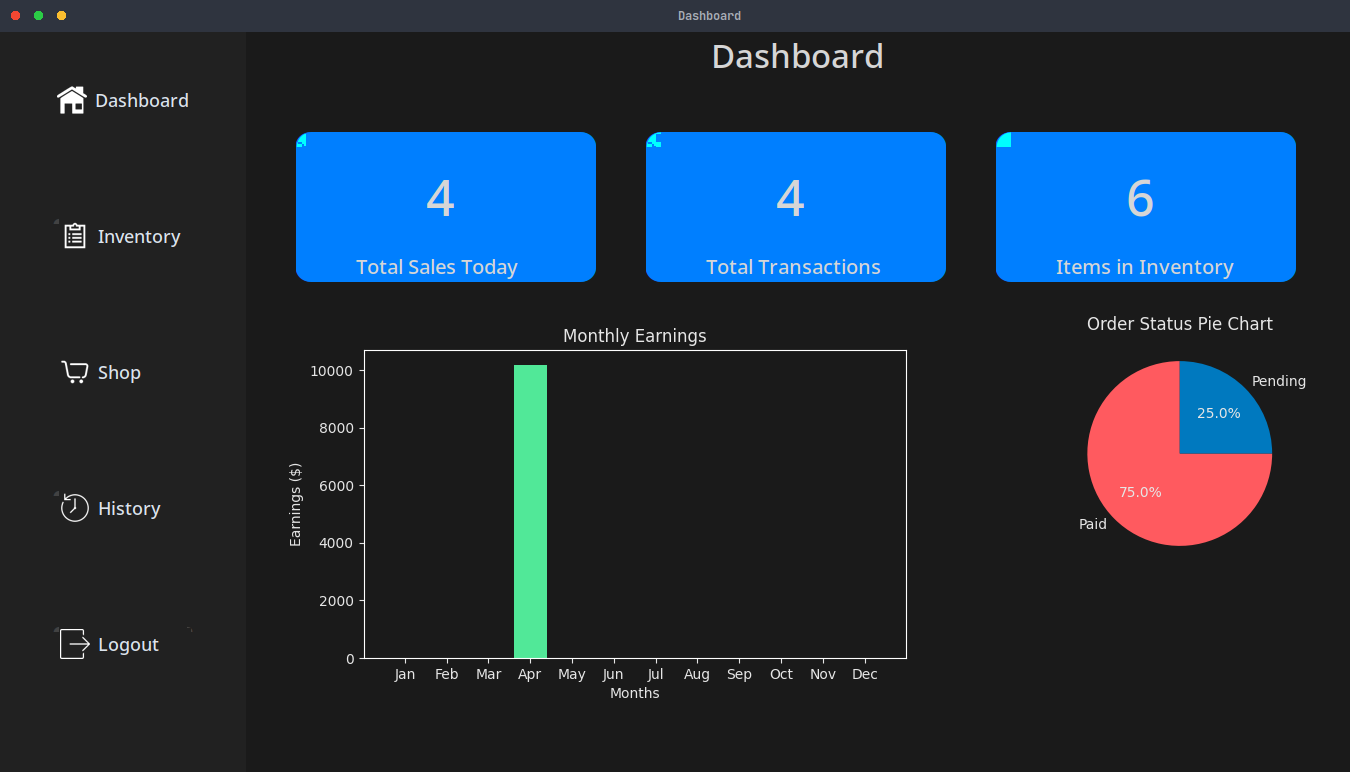1350x772 pixels.
Task: Select the Logout sidebar label
Action: pos(128,645)
